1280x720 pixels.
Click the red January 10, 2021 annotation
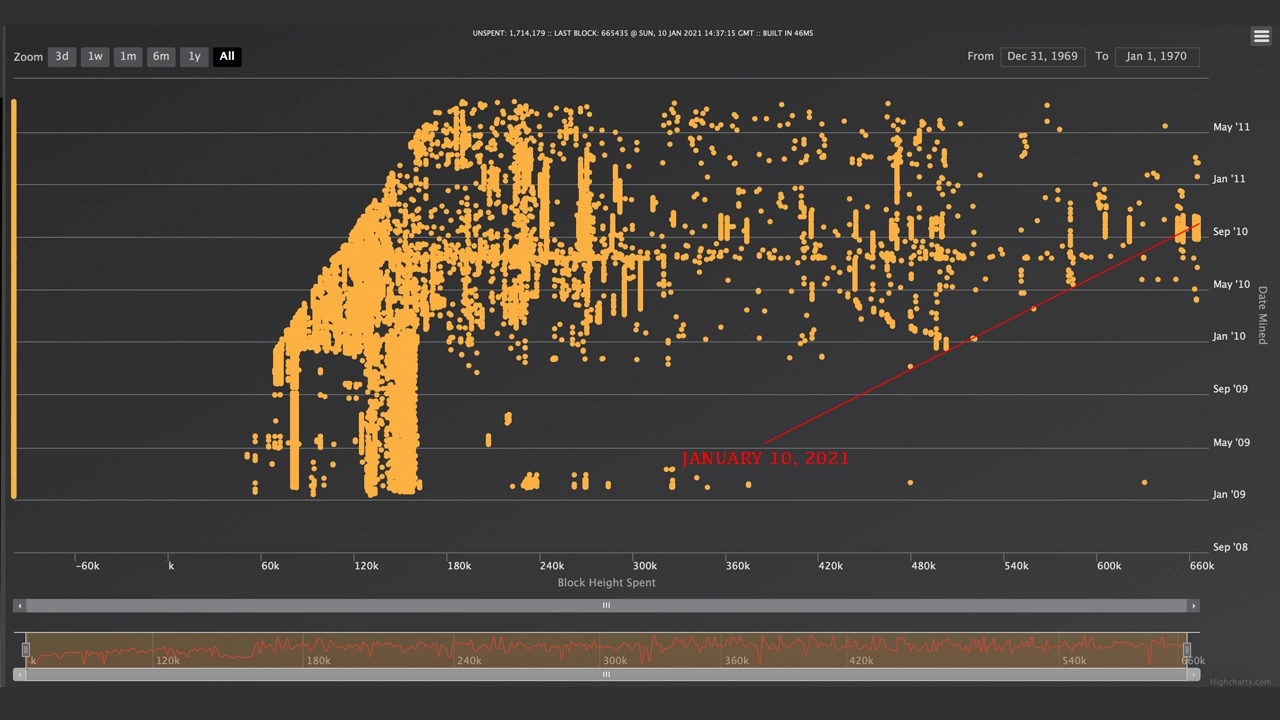[x=765, y=458]
